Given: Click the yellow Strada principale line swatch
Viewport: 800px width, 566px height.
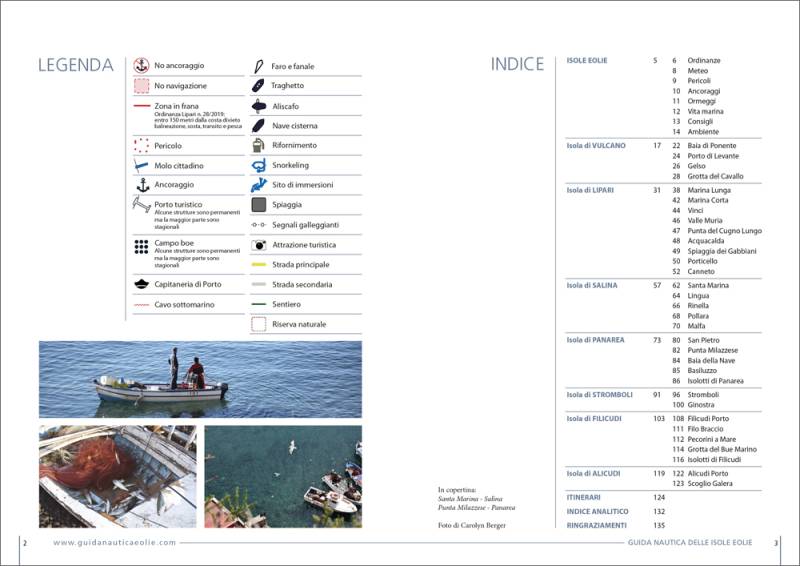Looking at the screenshot, I should [258, 265].
